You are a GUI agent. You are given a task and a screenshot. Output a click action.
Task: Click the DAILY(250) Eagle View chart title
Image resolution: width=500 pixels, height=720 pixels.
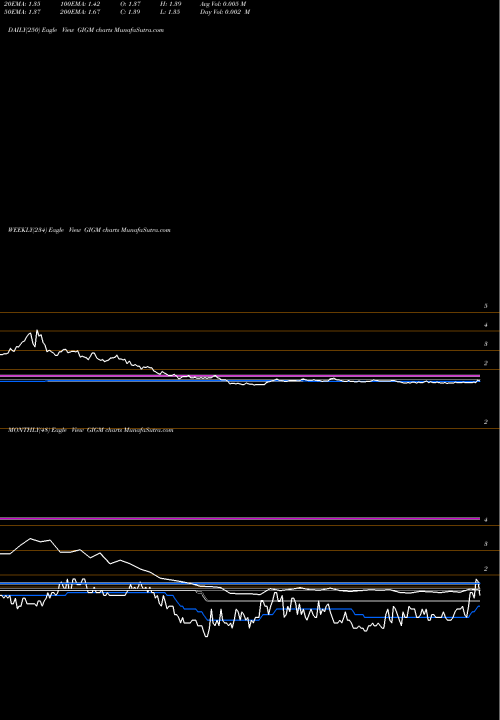tap(86, 30)
